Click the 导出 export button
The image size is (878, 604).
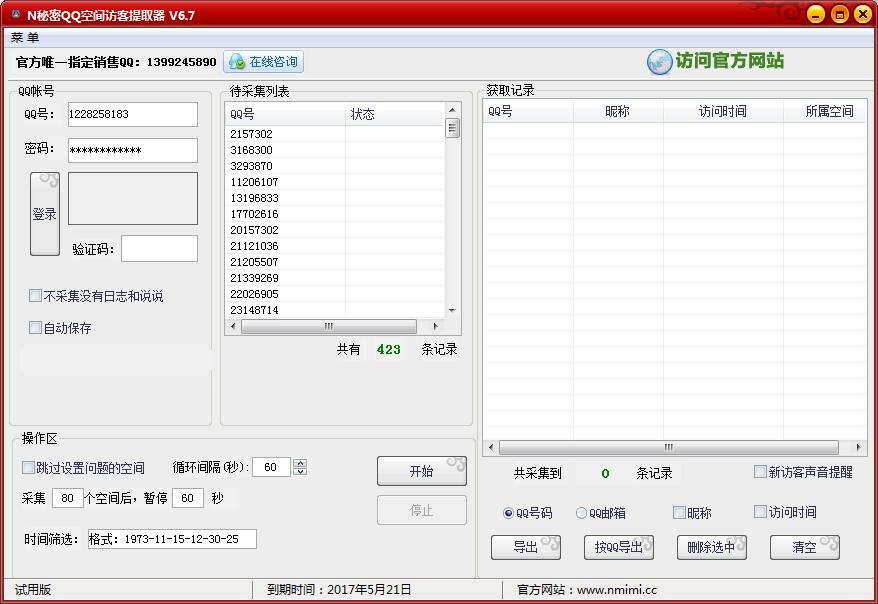coord(526,547)
